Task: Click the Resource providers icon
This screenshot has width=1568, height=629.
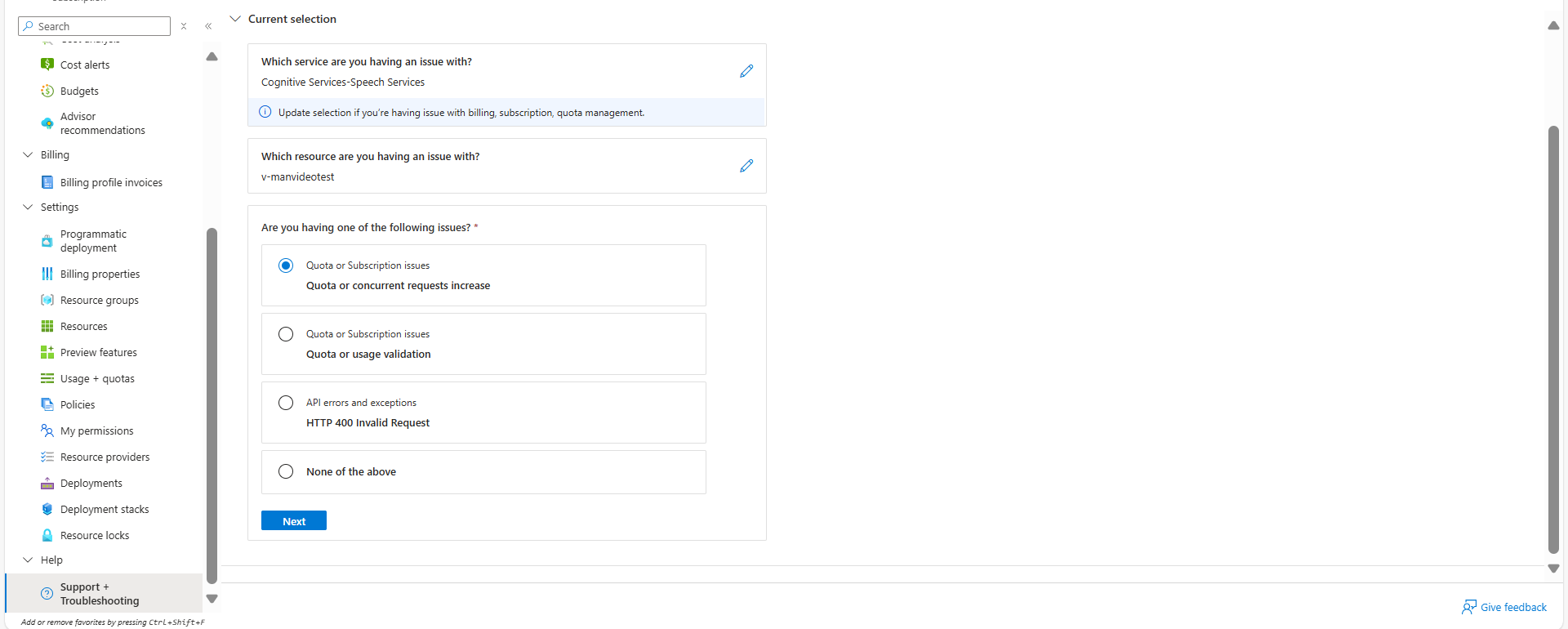Action: tap(47, 457)
